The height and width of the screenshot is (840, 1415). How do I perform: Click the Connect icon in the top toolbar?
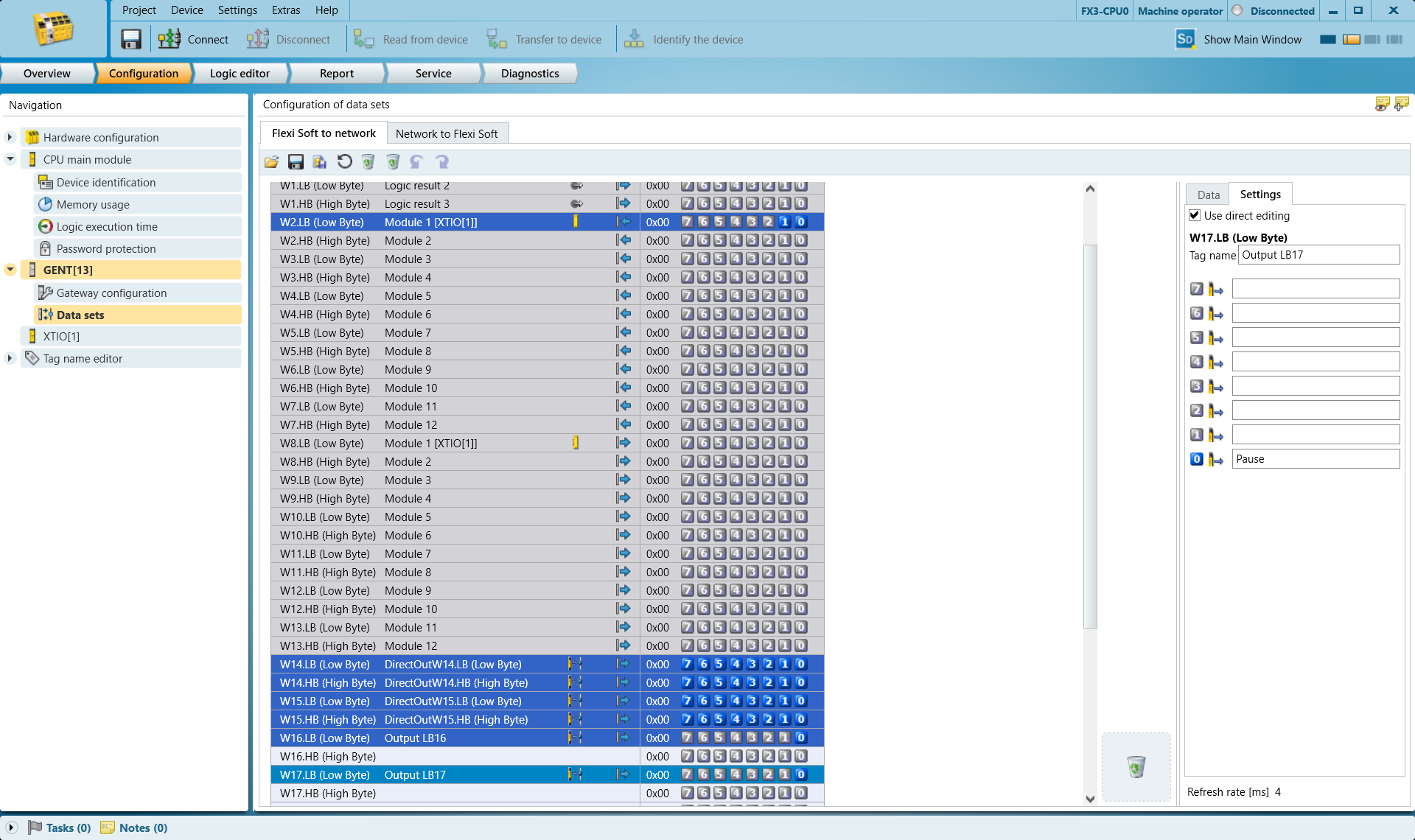pyautogui.click(x=170, y=39)
